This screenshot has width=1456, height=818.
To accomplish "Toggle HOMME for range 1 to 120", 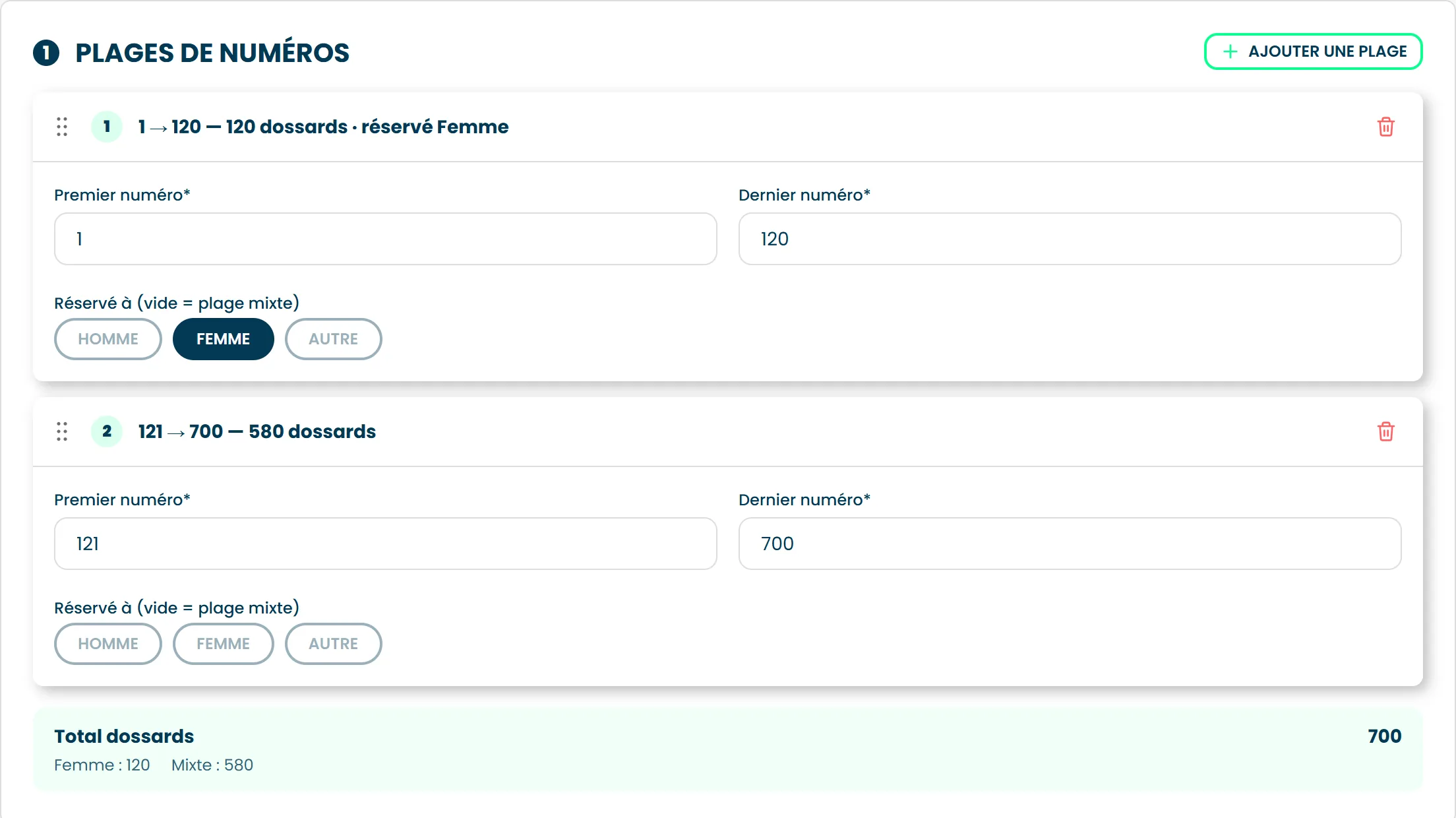I will 108,339.
